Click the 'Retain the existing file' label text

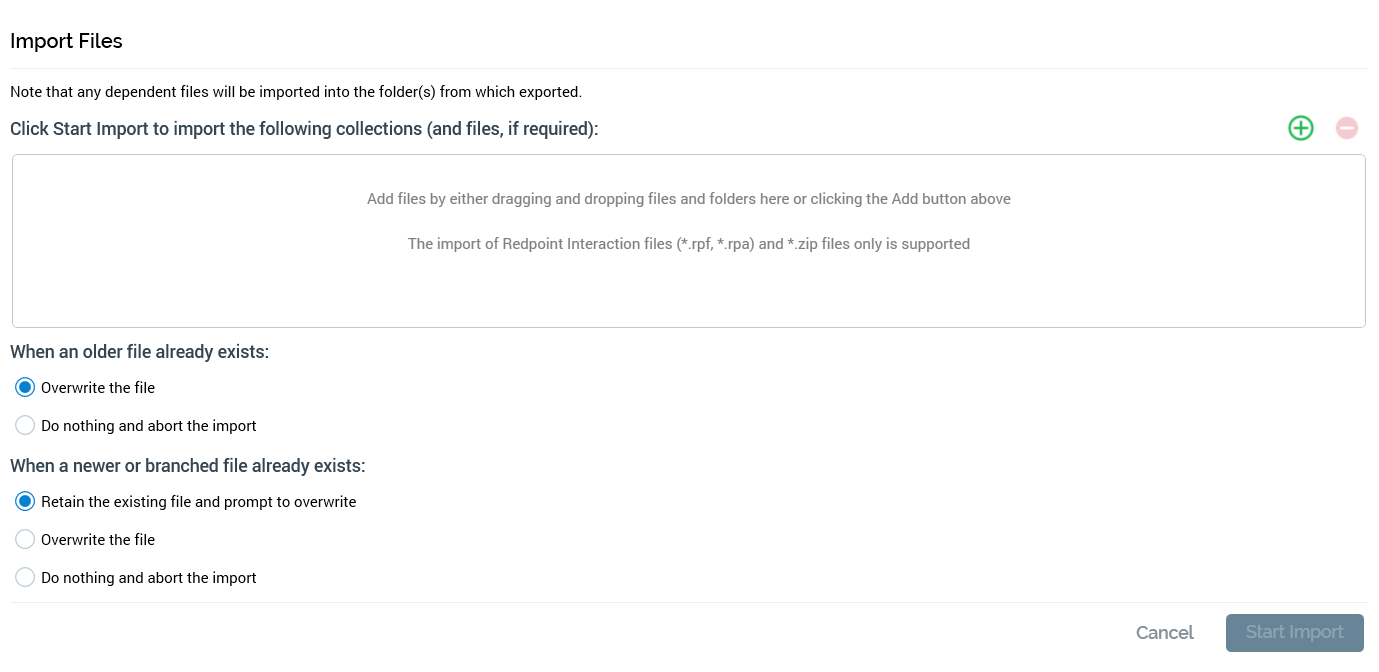198,502
